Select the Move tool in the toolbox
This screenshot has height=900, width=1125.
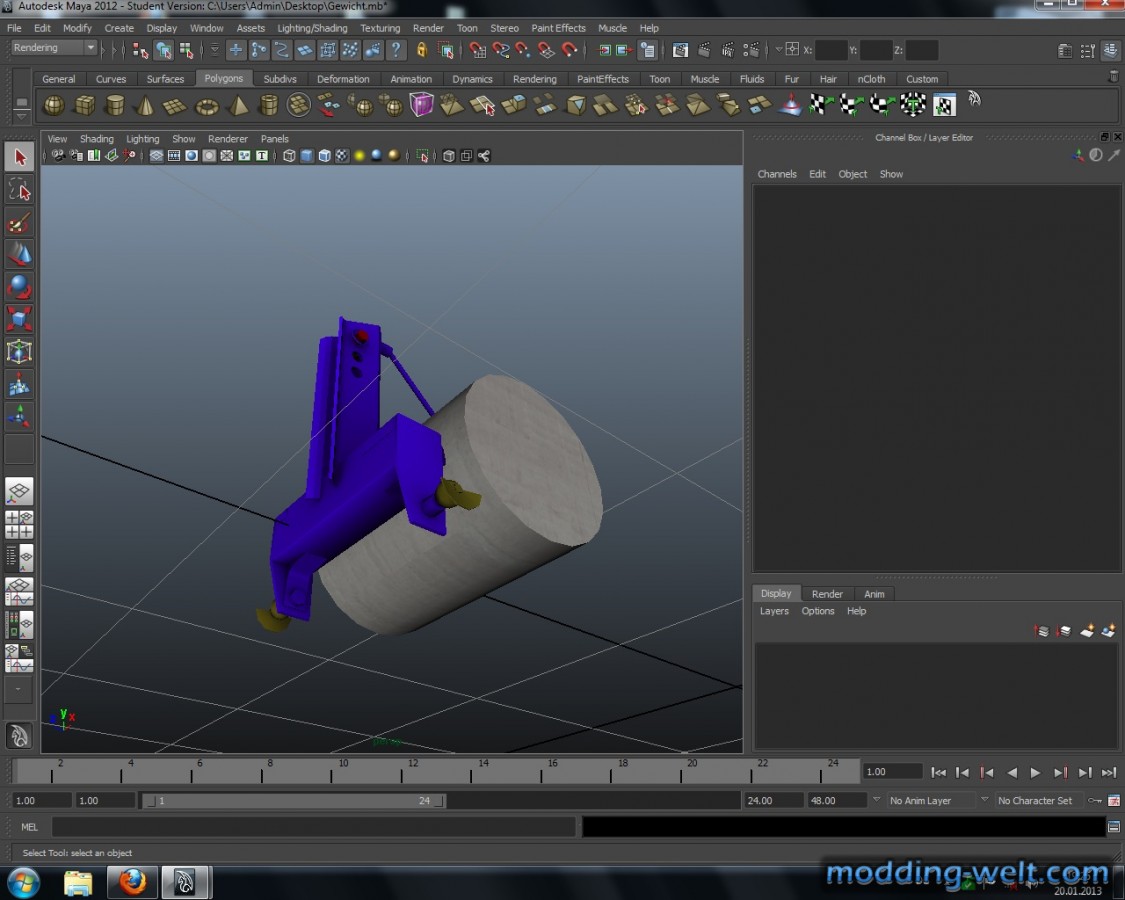(x=19, y=255)
